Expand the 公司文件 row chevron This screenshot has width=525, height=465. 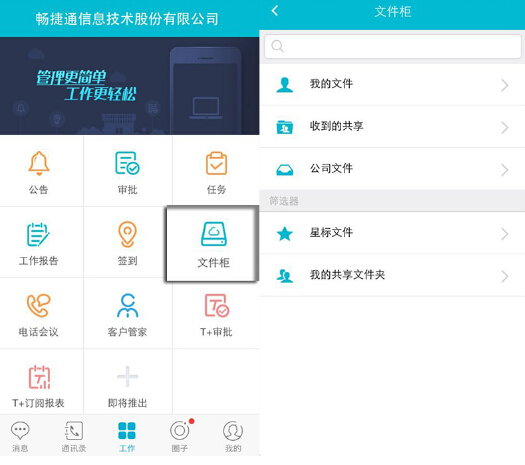click(x=505, y=170)
